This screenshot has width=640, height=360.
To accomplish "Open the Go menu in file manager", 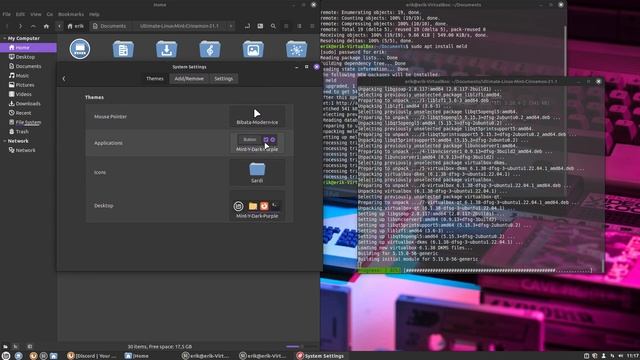I will click(x=50, y=14).
